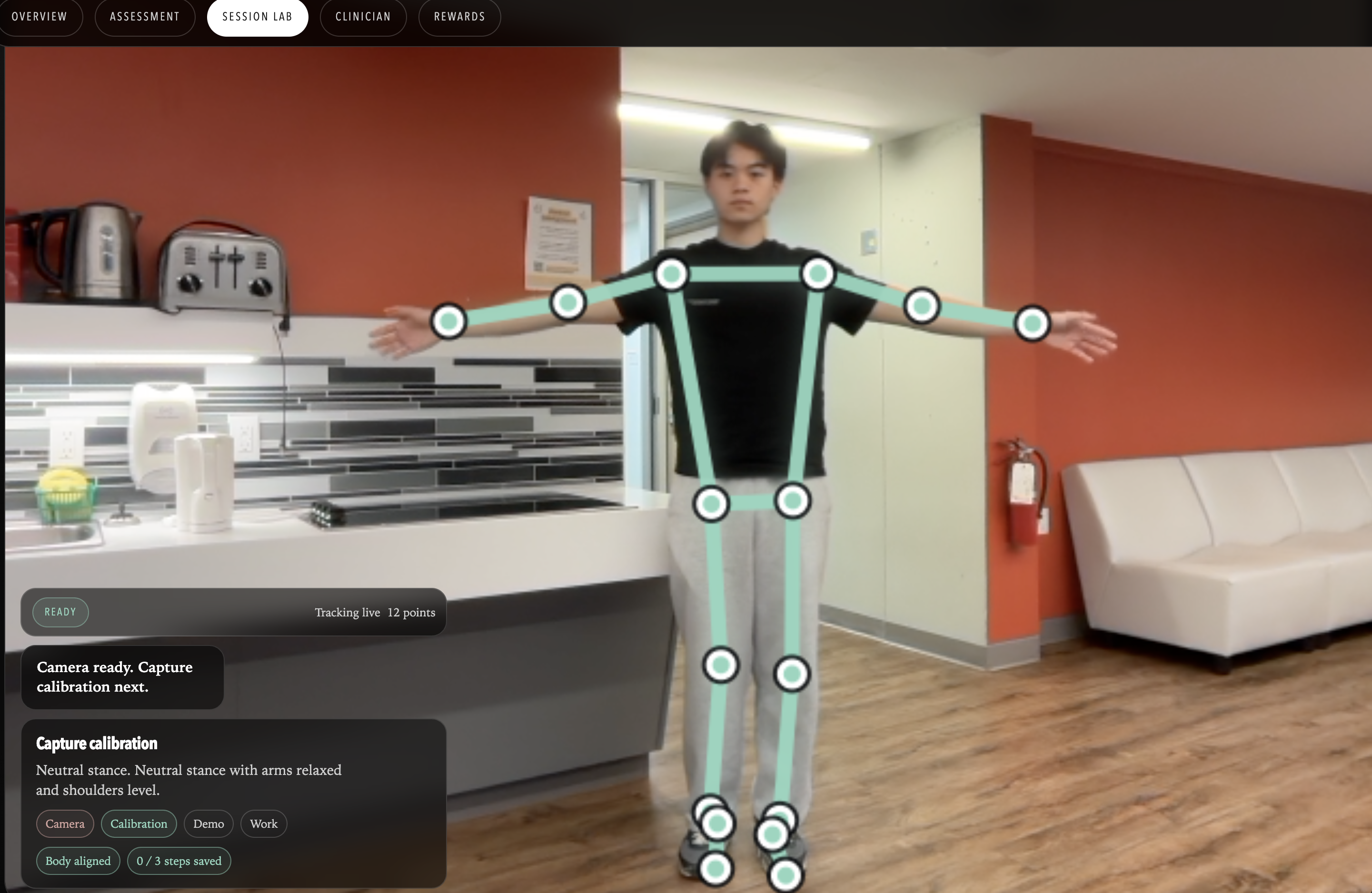
Task: Switch to the Assessment tab
Action: click(x=145, y=17)
